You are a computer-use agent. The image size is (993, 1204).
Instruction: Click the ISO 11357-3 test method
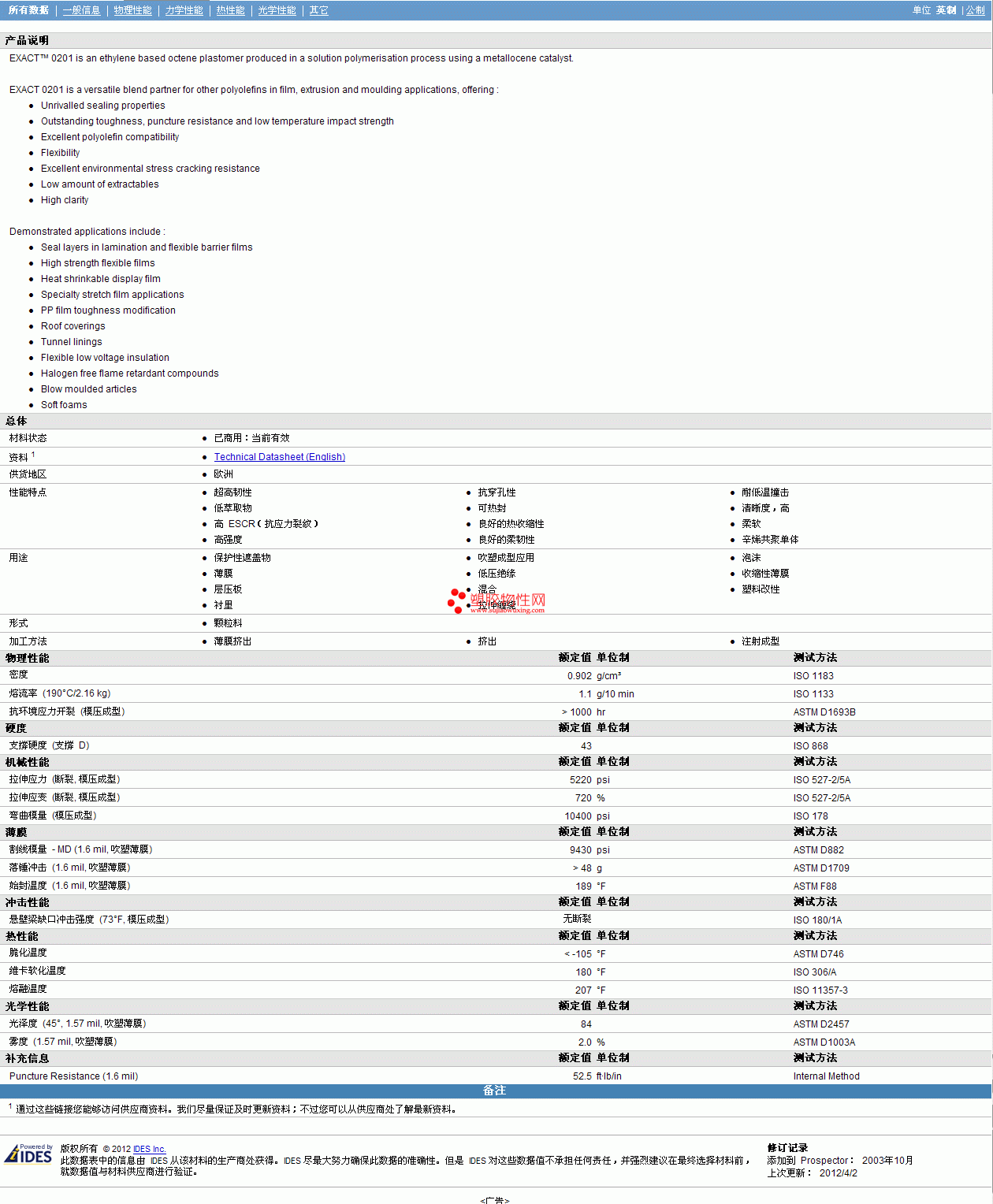click(x=820, y=990)
